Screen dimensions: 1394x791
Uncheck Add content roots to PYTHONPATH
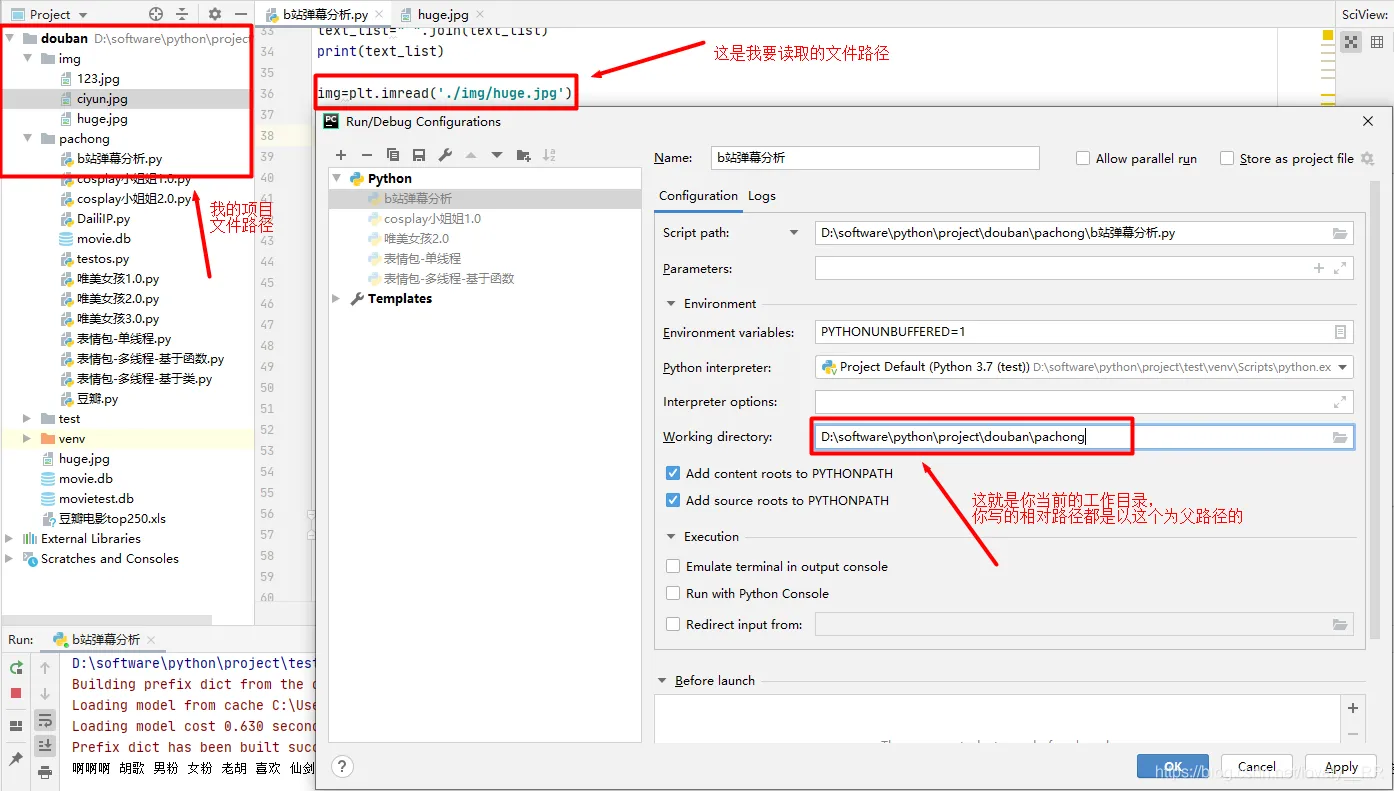673,473
